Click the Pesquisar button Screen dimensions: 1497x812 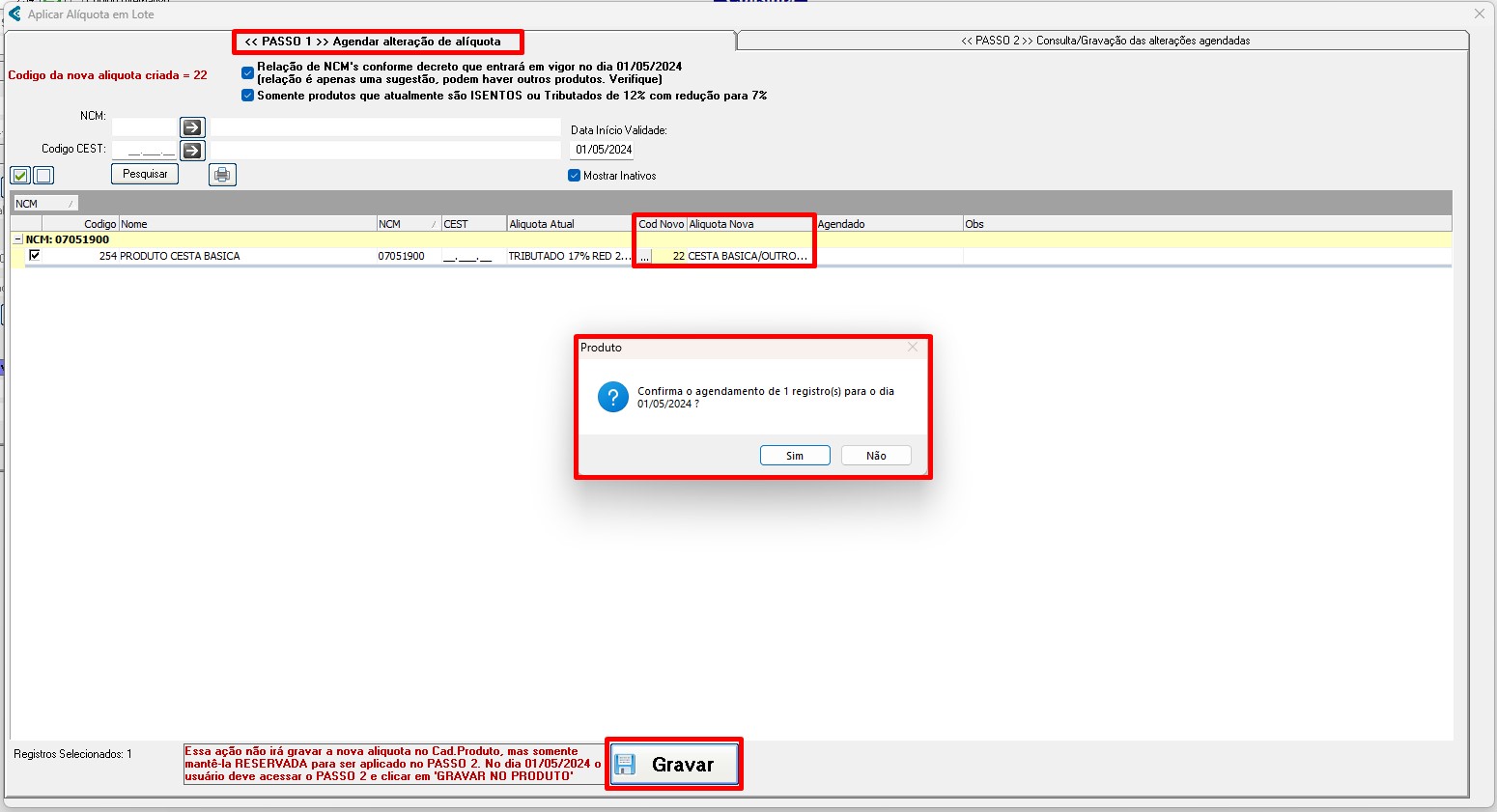[145, 174]
